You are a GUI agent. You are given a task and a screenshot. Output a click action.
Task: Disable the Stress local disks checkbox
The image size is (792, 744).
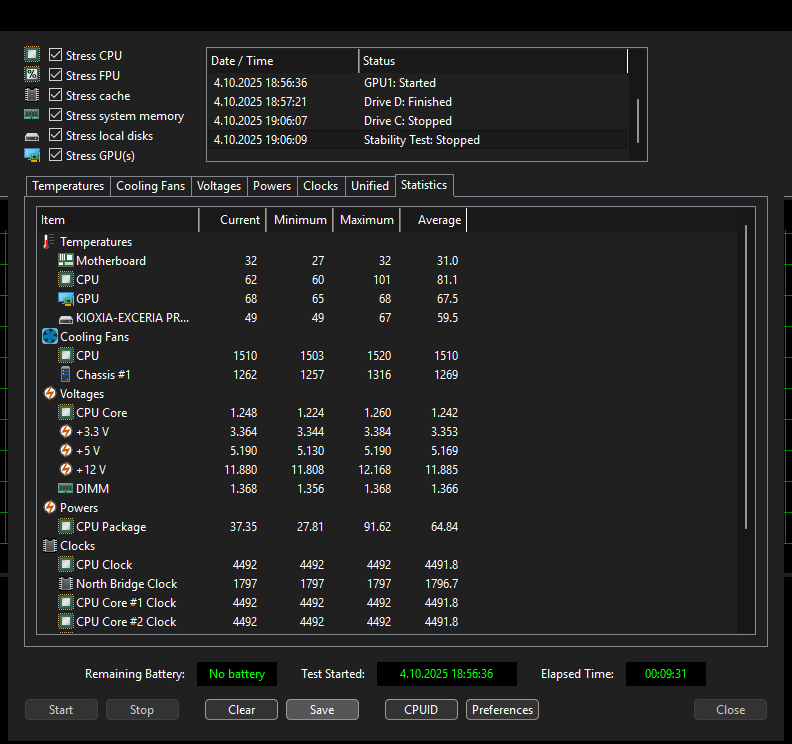[56, 135]
